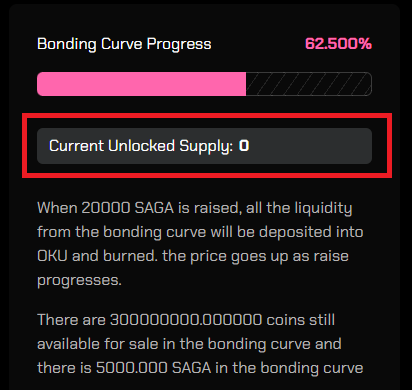Click the striped unfilled portion of progress bar
412x390 pixels.
click(x=309, y=84)
